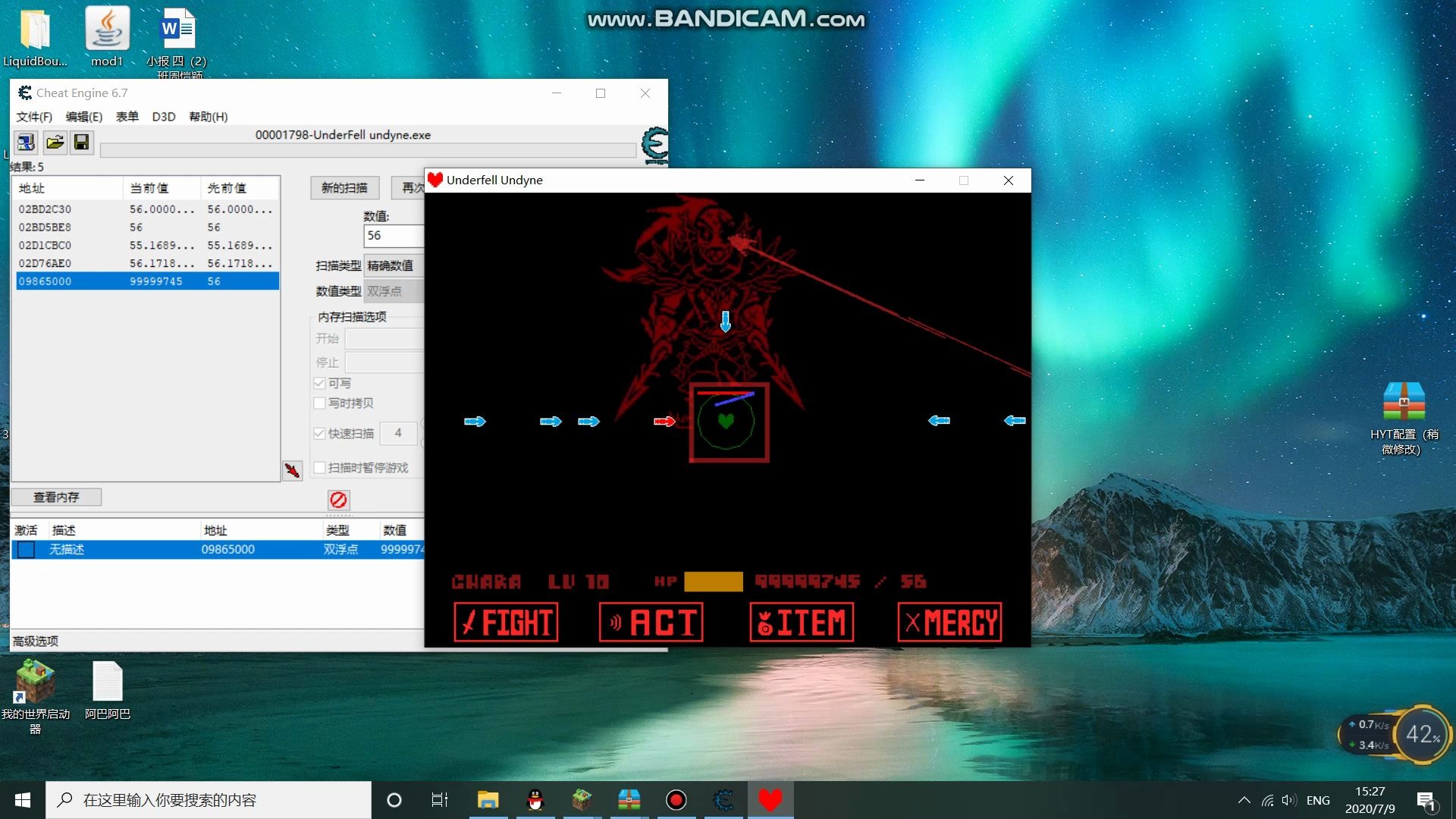Open the mod1 Java file on desktop

point(107,36)
